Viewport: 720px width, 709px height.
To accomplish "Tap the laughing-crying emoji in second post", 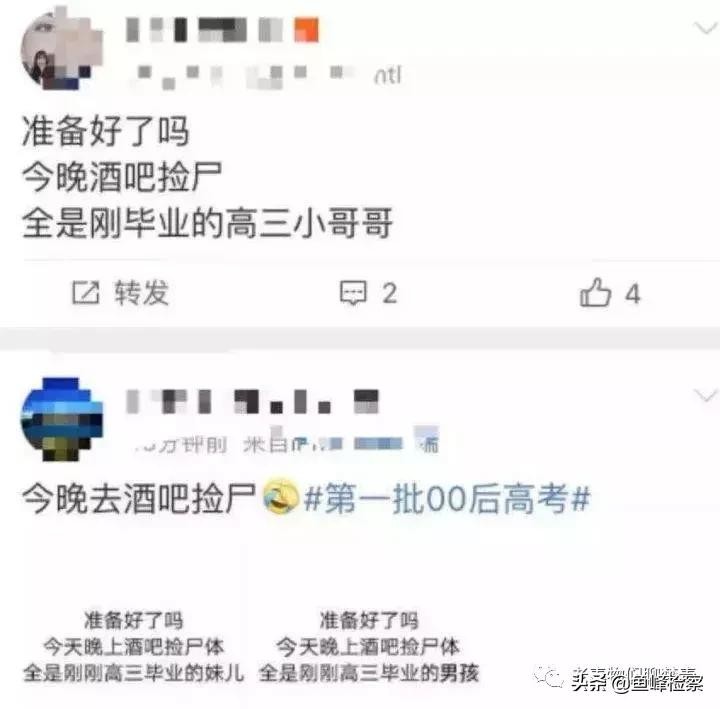I will [281, 496].
